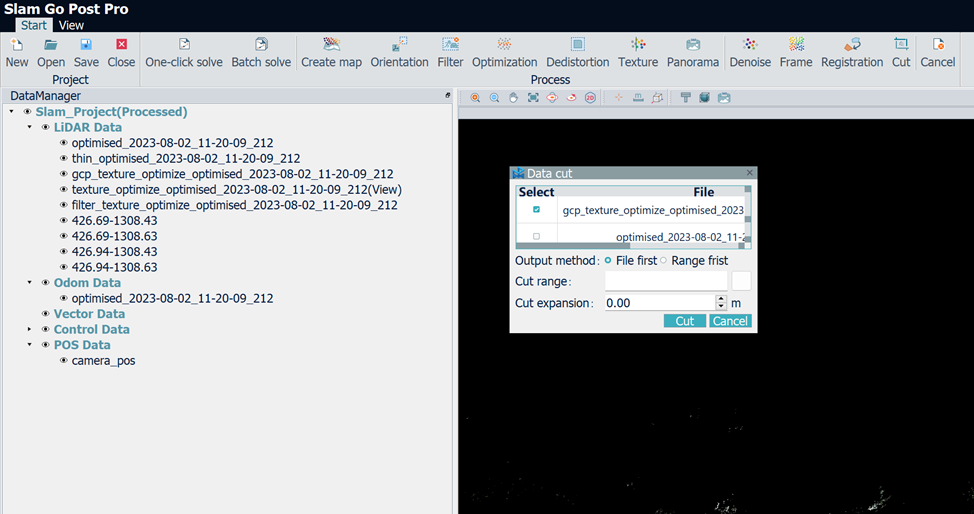Float the DataManager panel

click(448, 95)
